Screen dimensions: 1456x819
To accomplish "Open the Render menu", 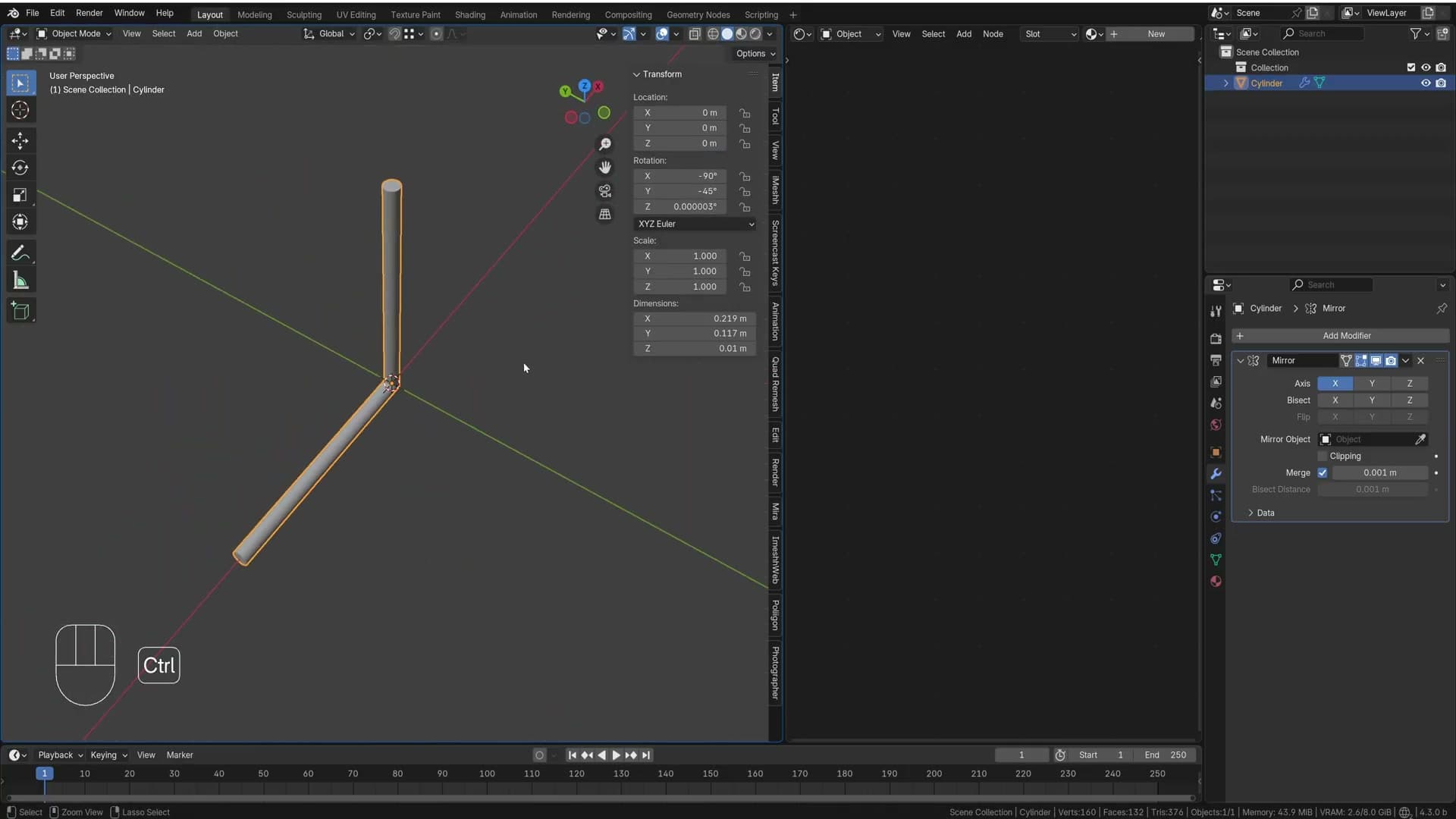I will coord(89,13).
